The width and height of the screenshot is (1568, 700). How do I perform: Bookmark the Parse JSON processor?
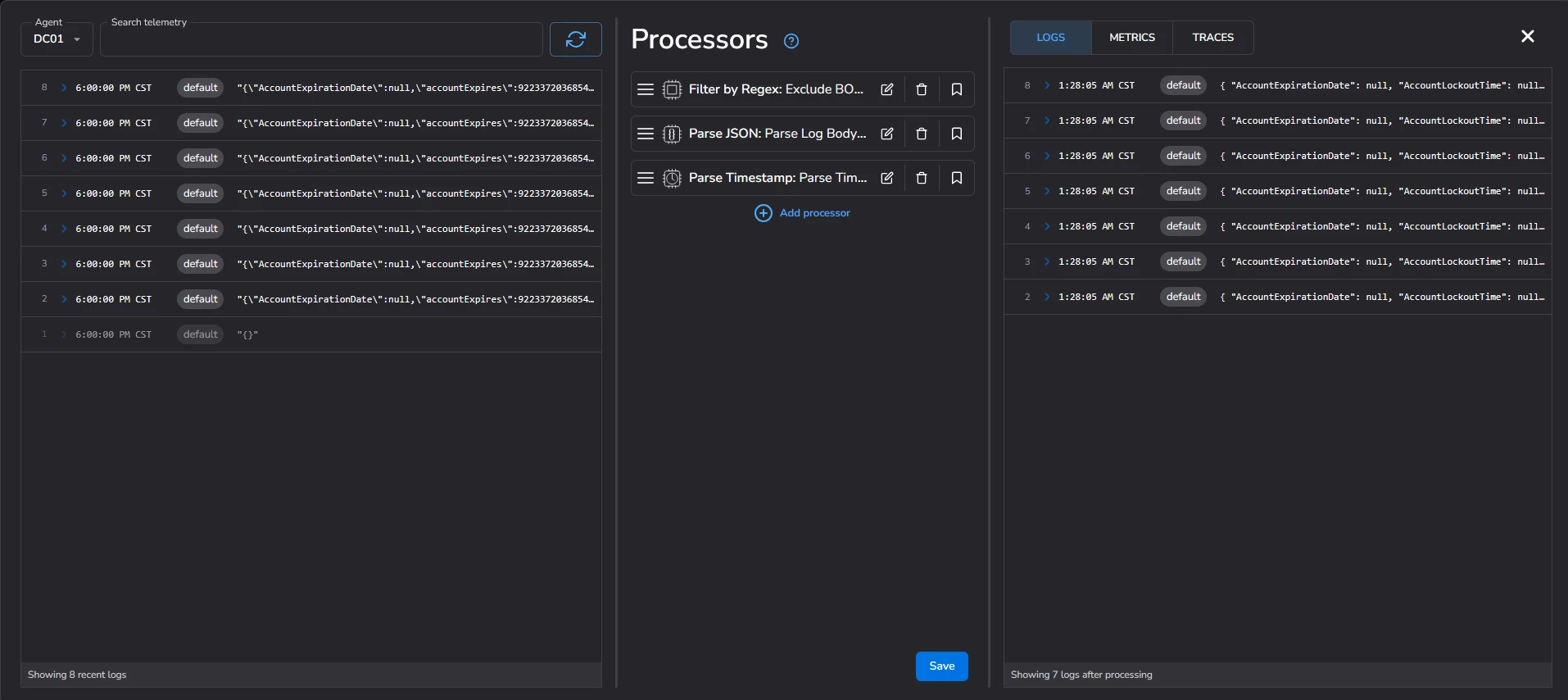[x=956, y=134]
